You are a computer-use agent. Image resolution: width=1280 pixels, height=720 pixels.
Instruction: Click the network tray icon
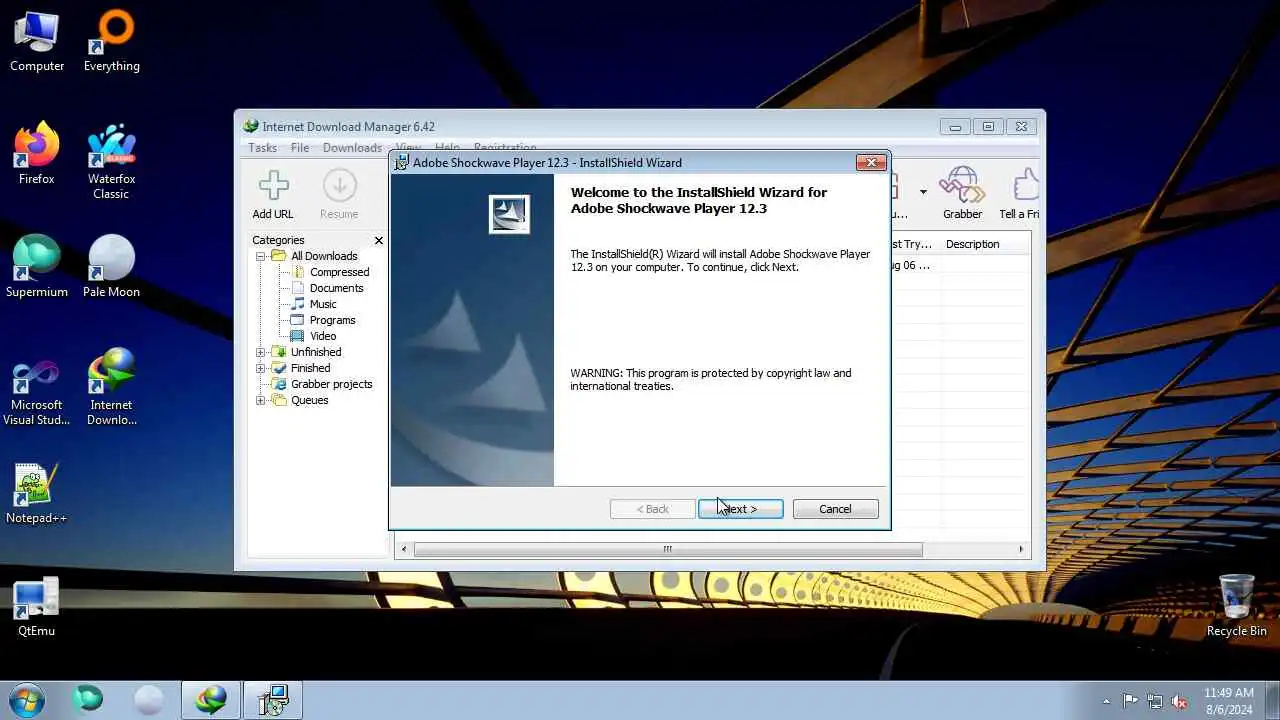[1155, 701]
